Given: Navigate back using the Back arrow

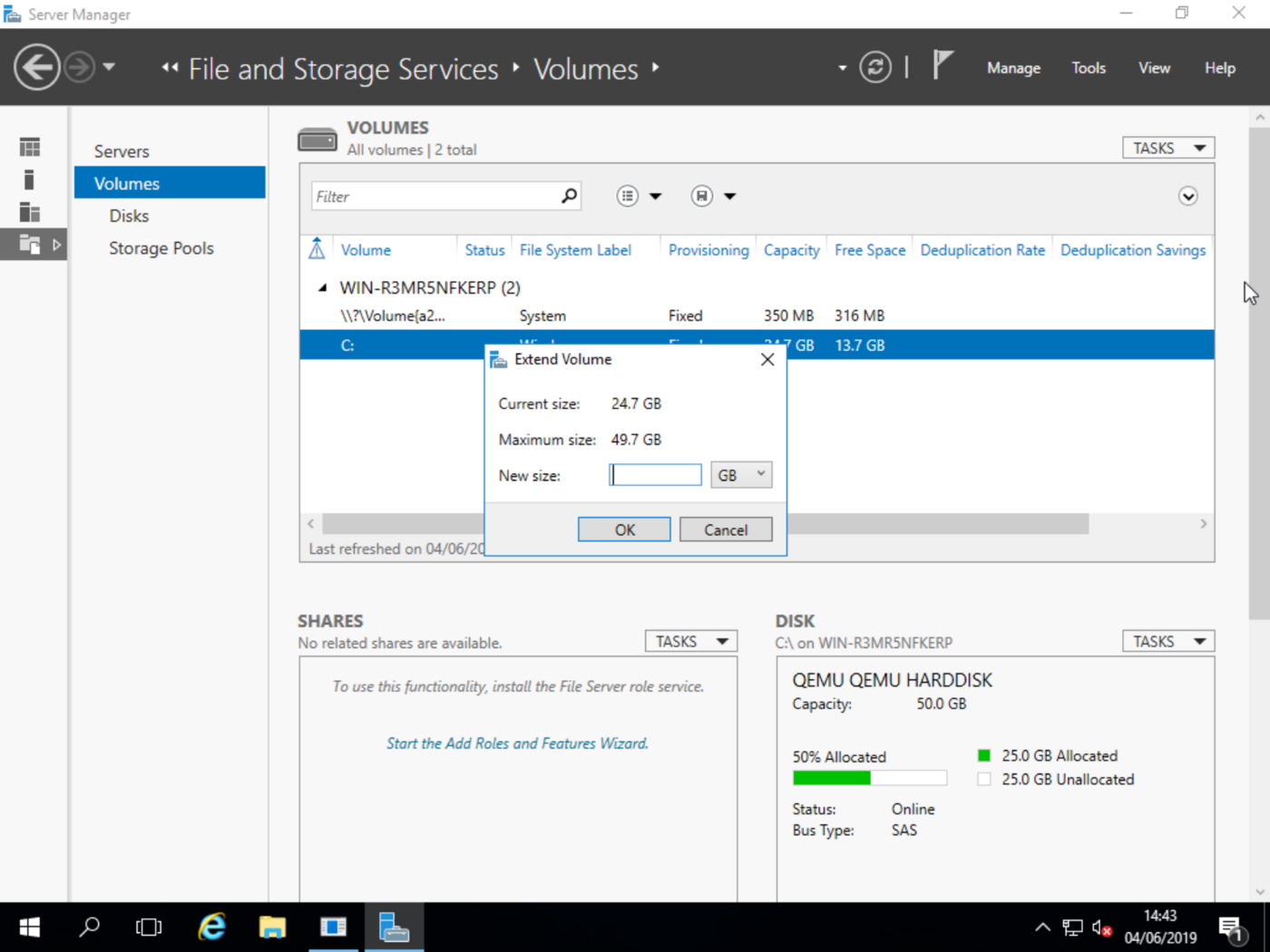Looking at the screenshot, I should point(36,67).
